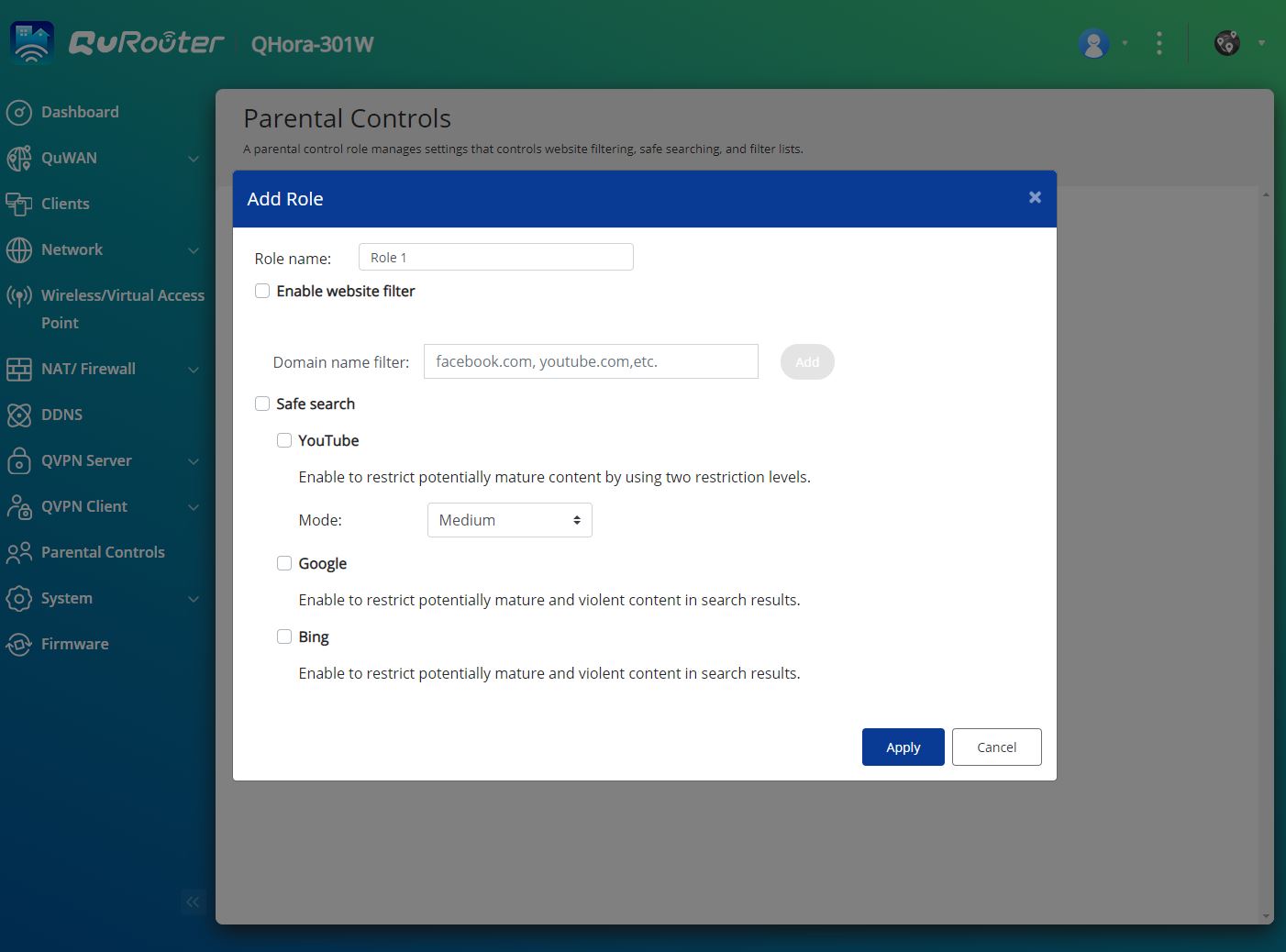Check the YouTube checkbox
1286x952 pixels.
(x=284, y=440)
